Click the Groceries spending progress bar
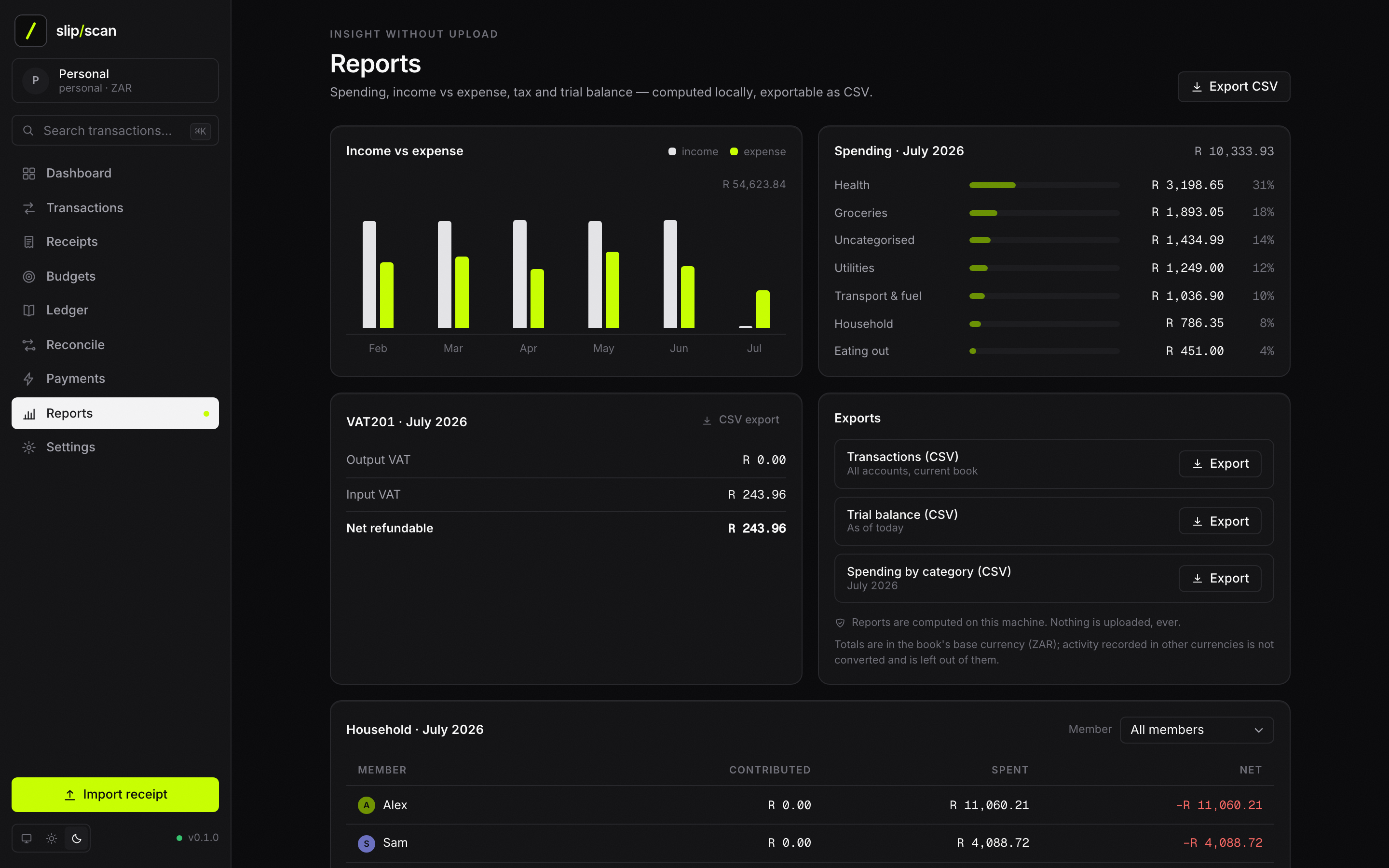Image resolution: width=1389 pixels, height=868 pixels. 1044,213
